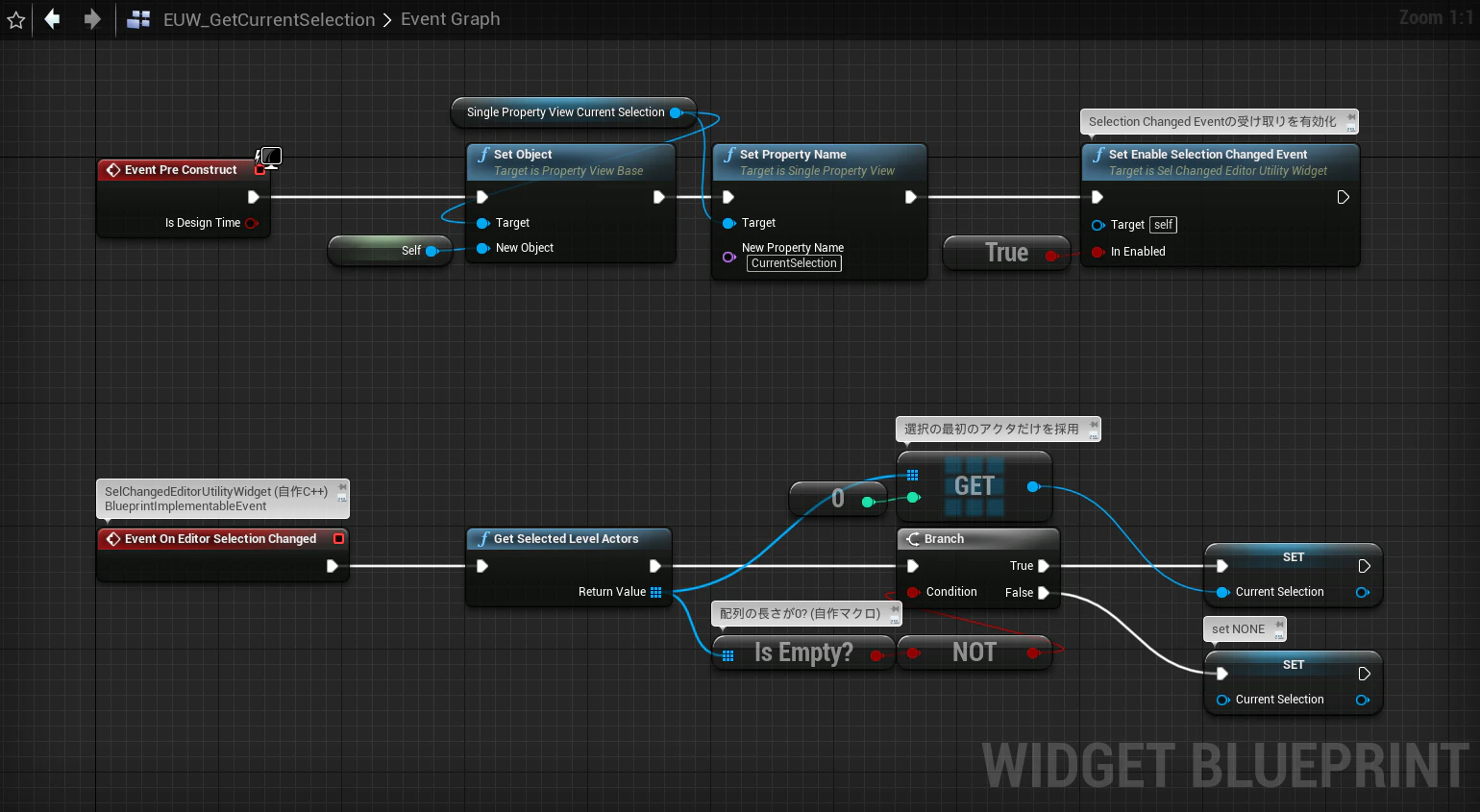
Task: Select the Is Empty? macro node
Action: tap(803, 653)
